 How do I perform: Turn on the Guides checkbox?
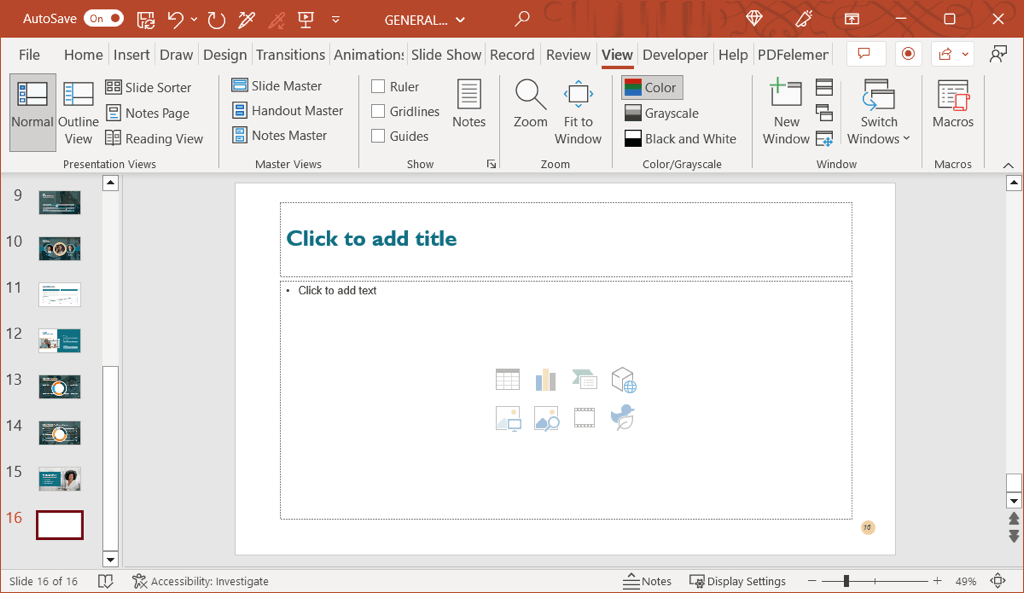click(378, 136)
